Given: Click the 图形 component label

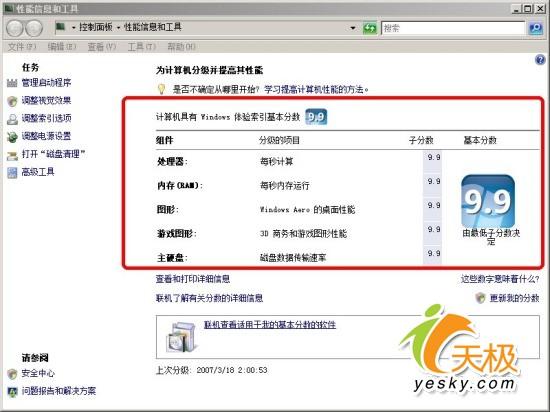Looking at the screenshot, I should point(168,210).
